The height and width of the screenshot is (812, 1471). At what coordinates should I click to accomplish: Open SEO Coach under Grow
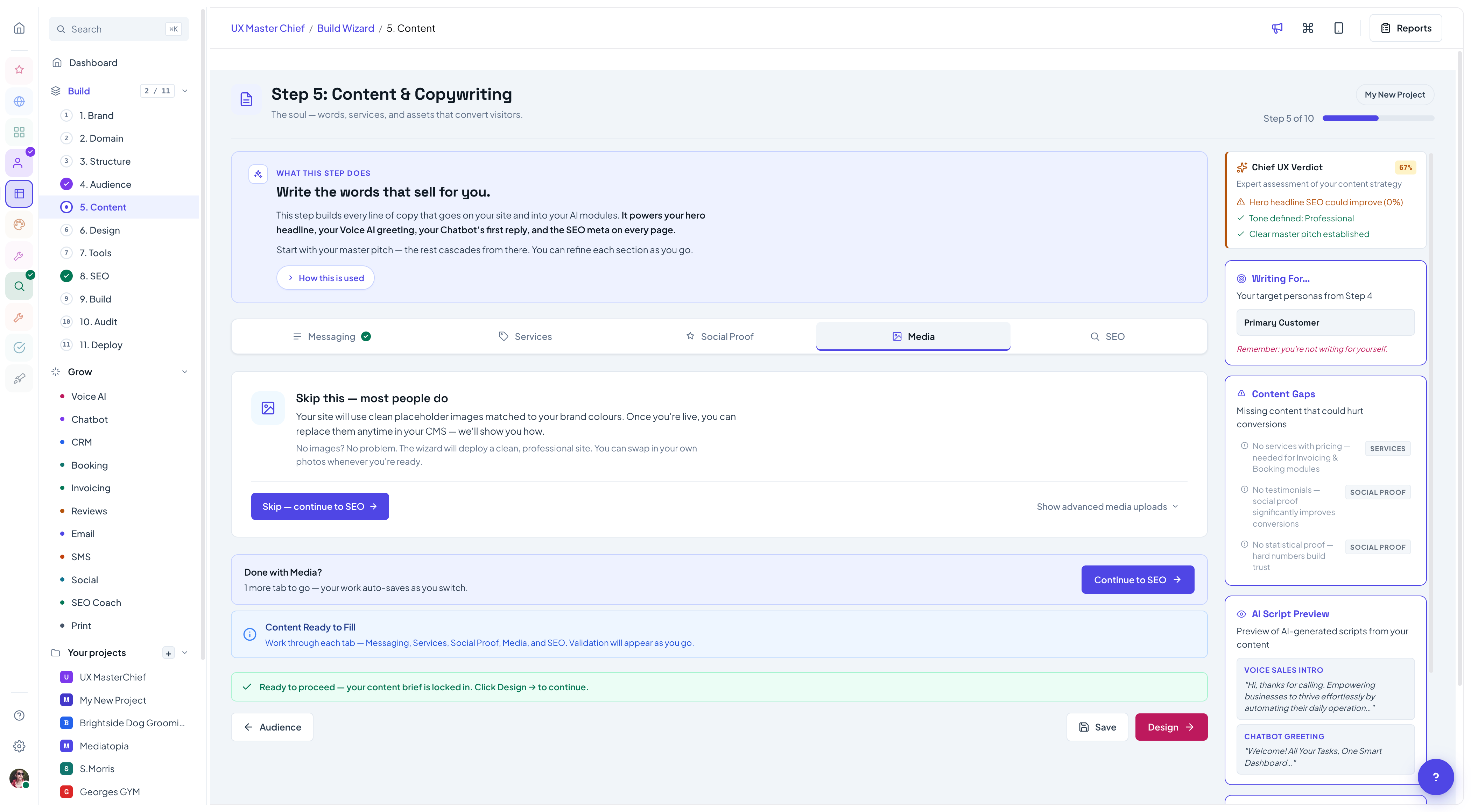click(119, 603)
